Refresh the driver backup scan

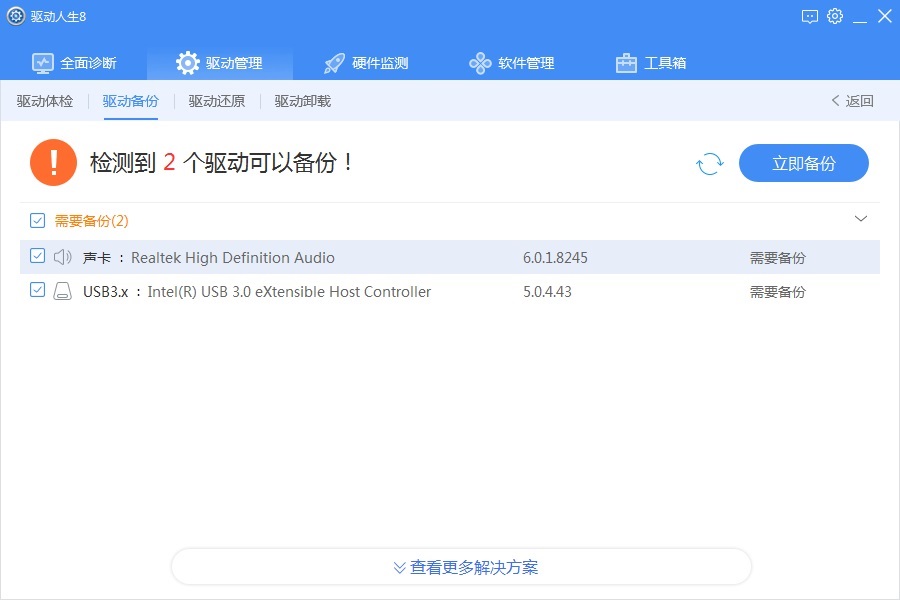click(x=710, y=163)
